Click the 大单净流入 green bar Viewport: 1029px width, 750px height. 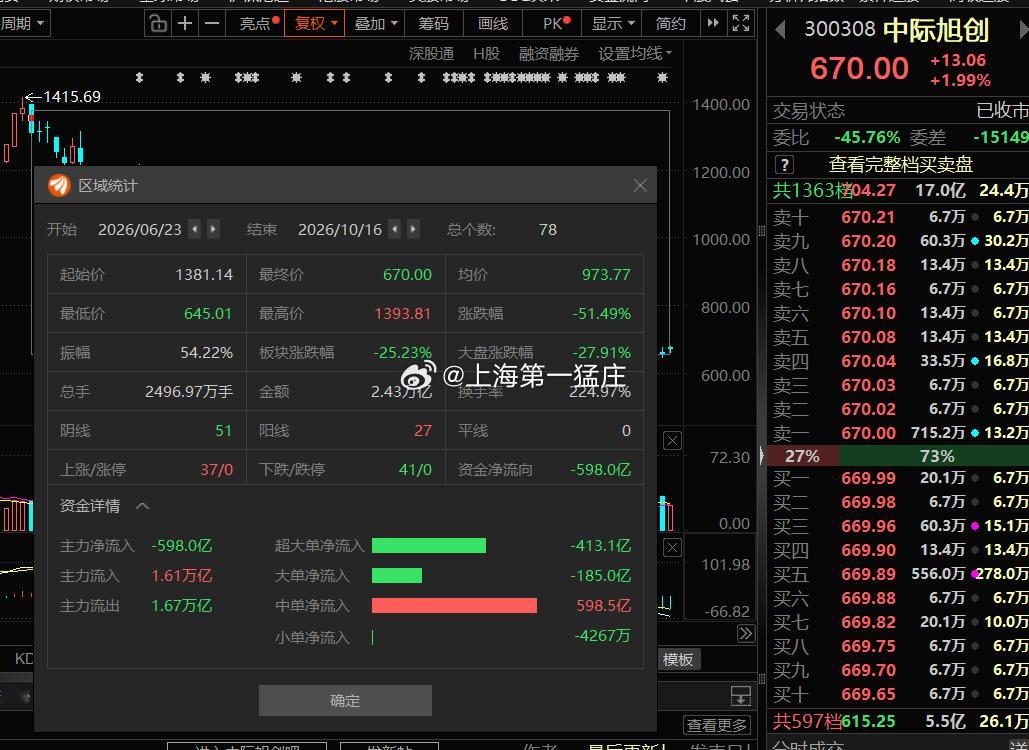click(396, 575)
